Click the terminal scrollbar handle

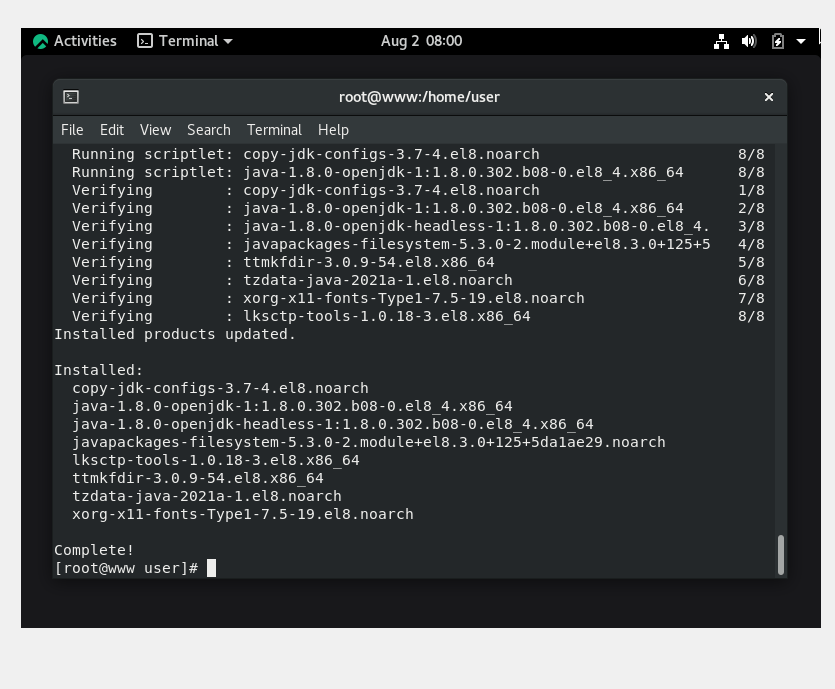click(x=781, y=555)
